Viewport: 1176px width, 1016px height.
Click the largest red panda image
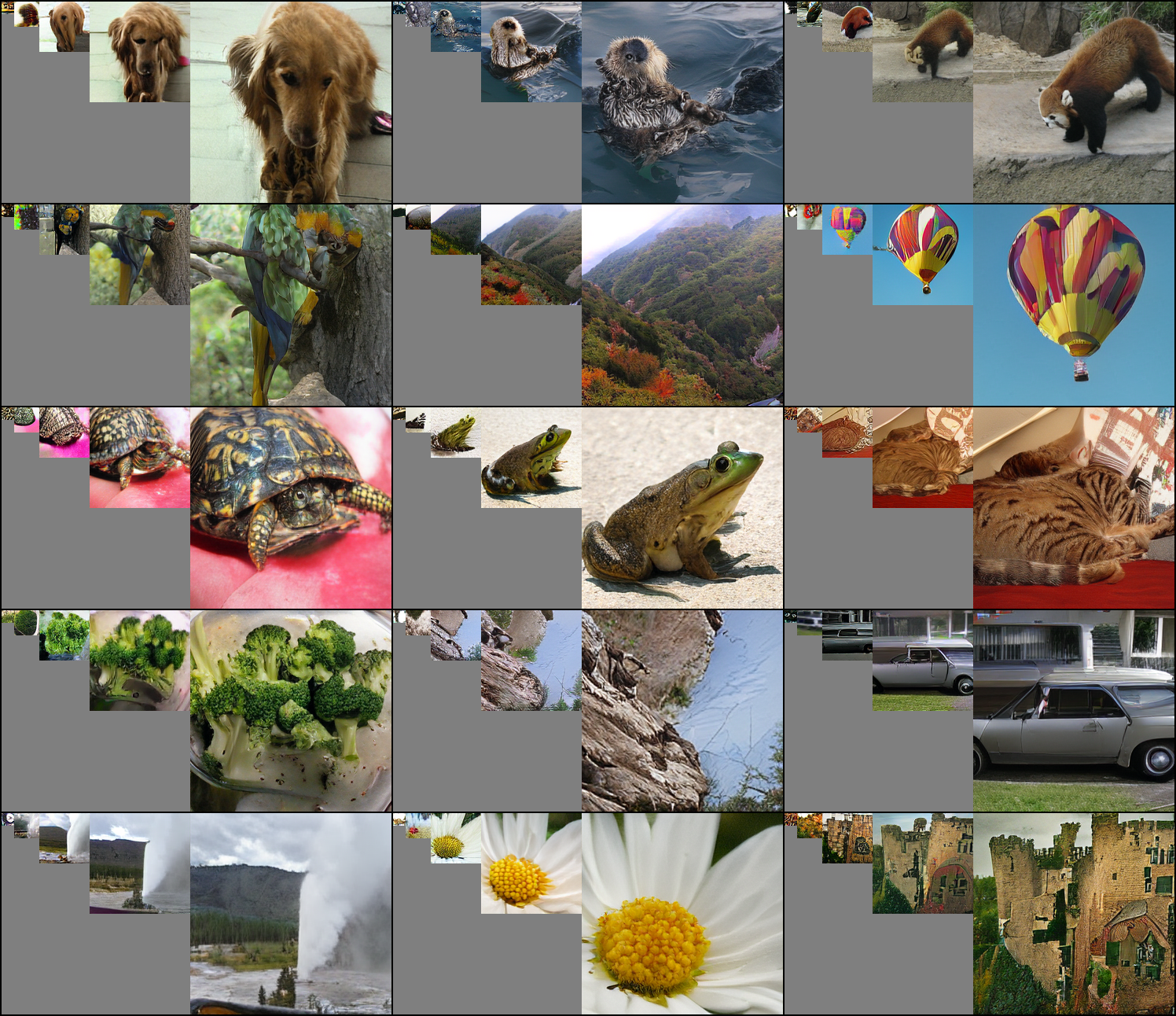click(1074, 102)
